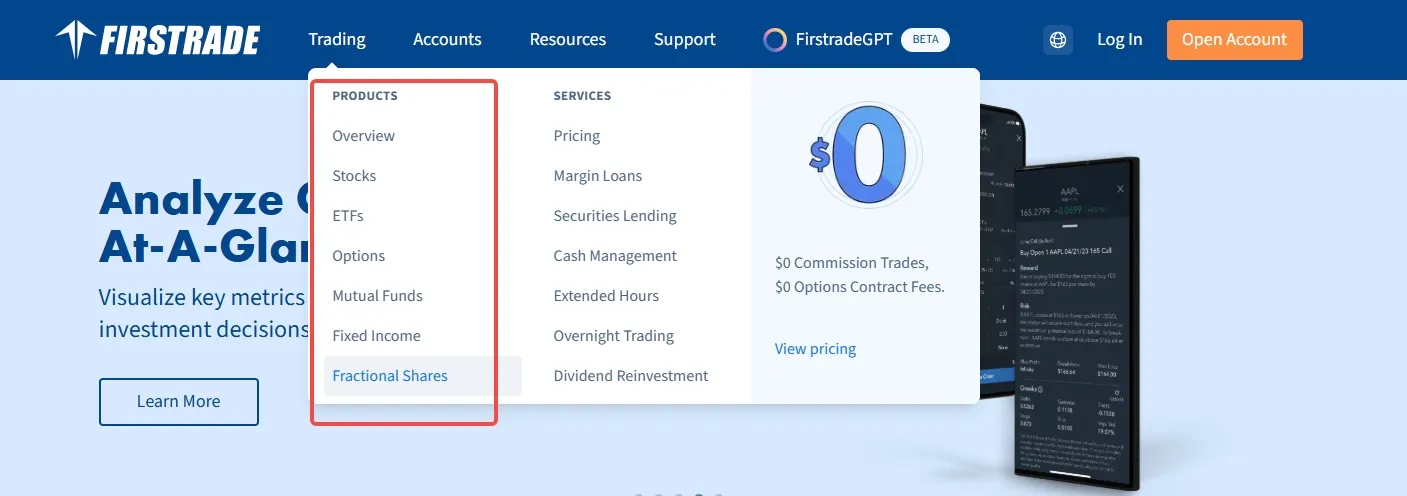Choose Overnight Trading
This screenshot has width=1407, height=496.
pos(614,336)
